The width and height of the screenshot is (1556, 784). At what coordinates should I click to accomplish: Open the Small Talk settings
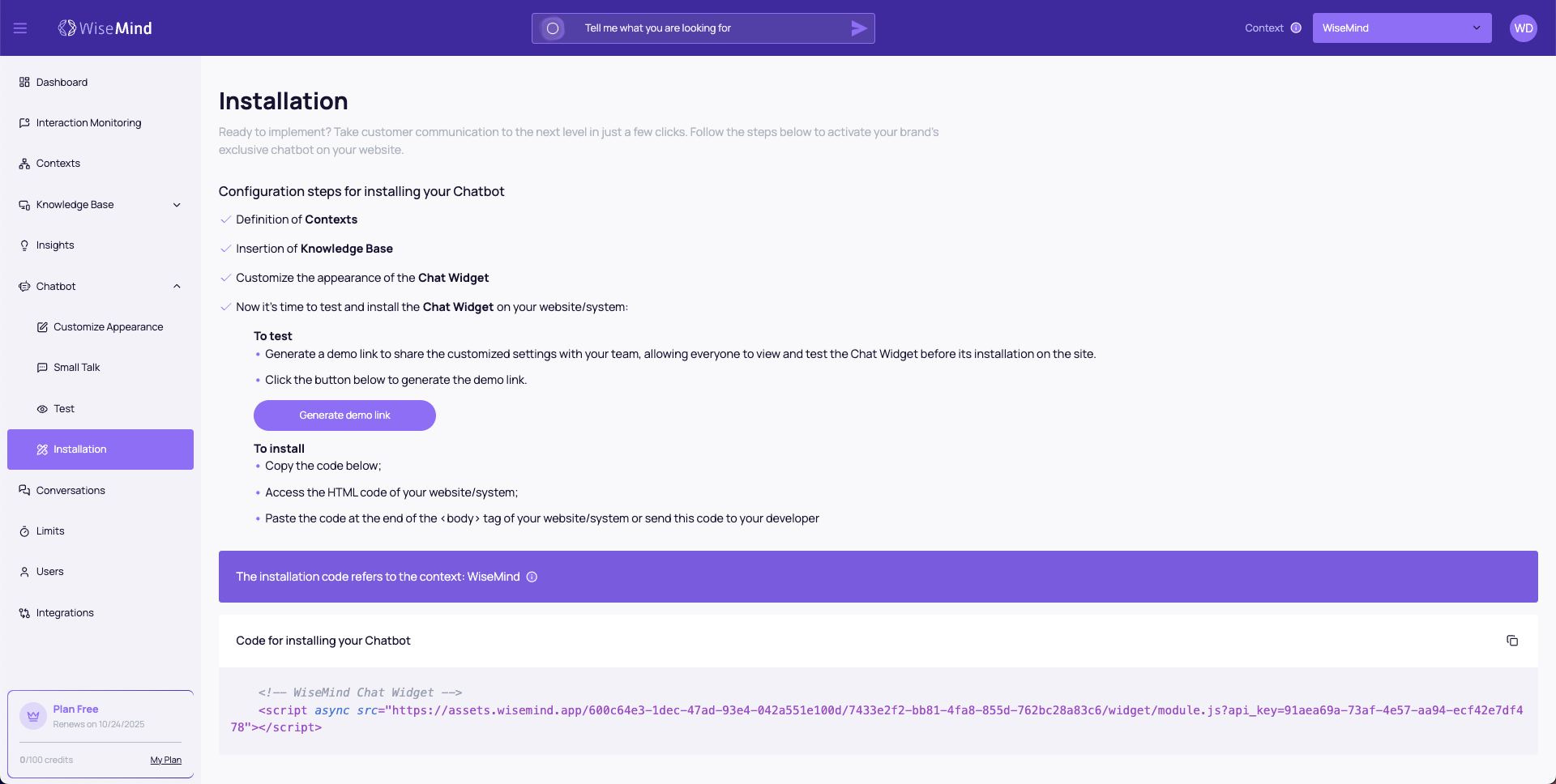(77, 368)
